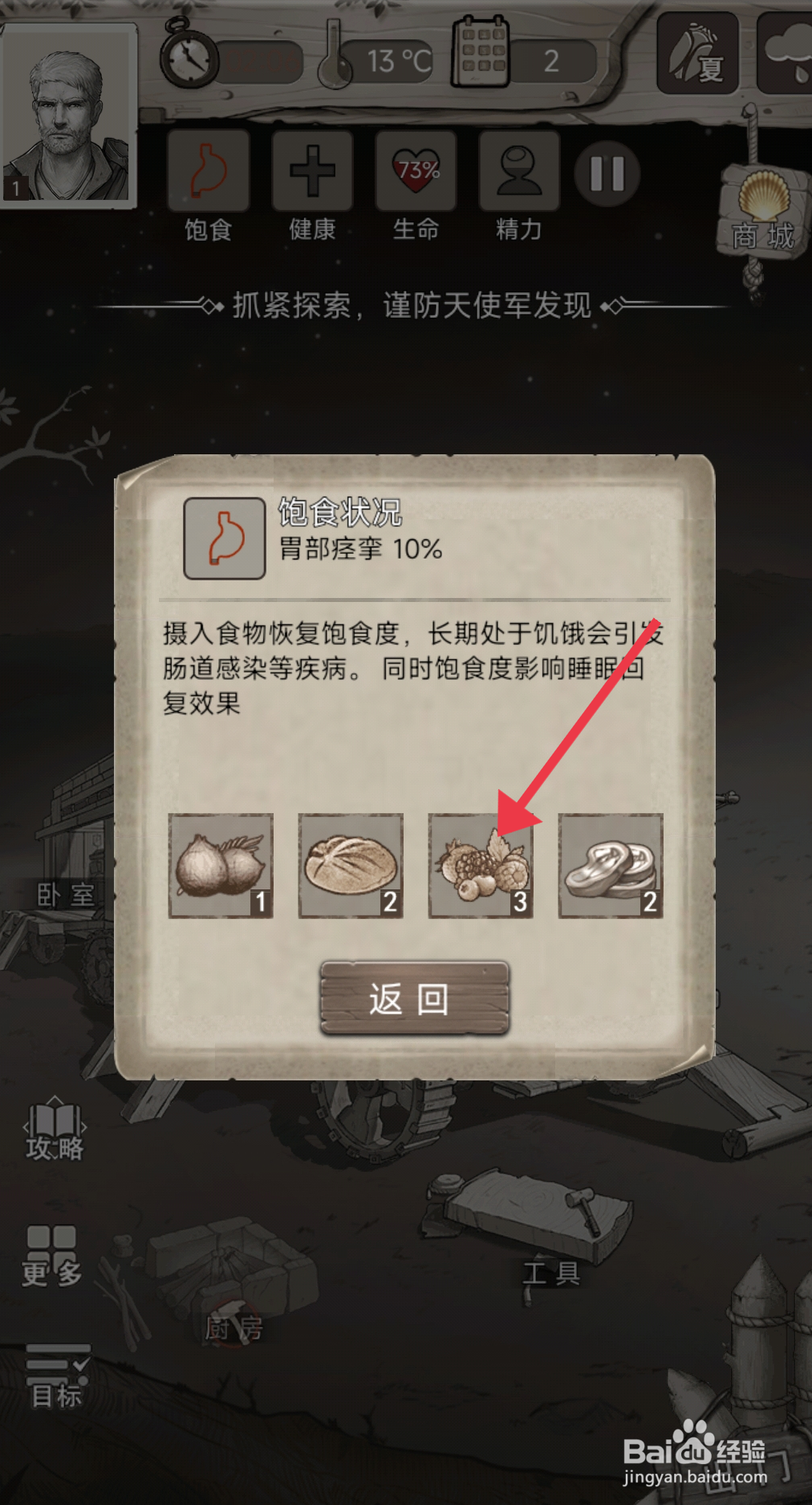Select the bread loaf food item

(351, 865)
